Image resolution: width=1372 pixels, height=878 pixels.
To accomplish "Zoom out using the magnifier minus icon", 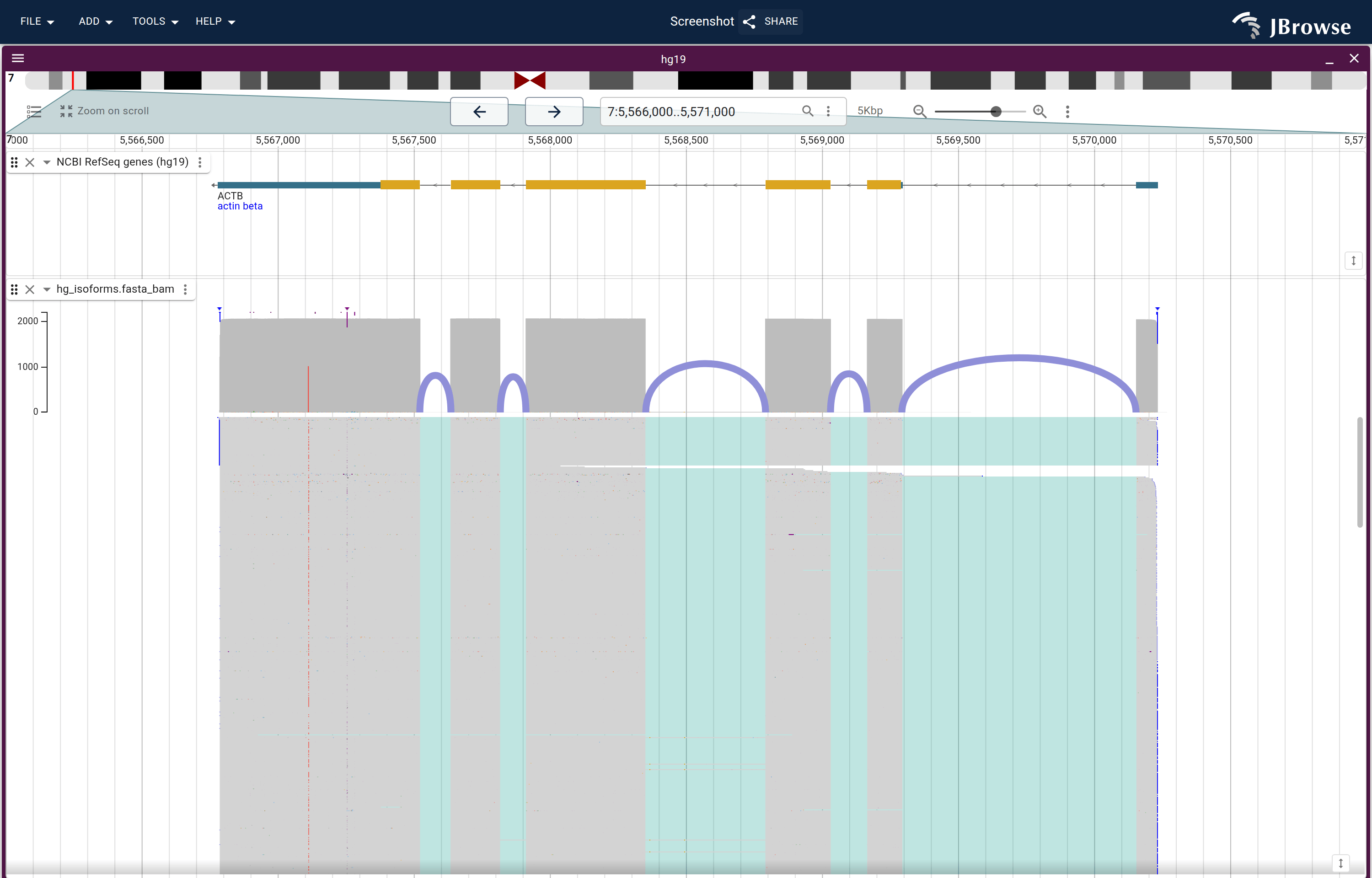I will [919, 111].
